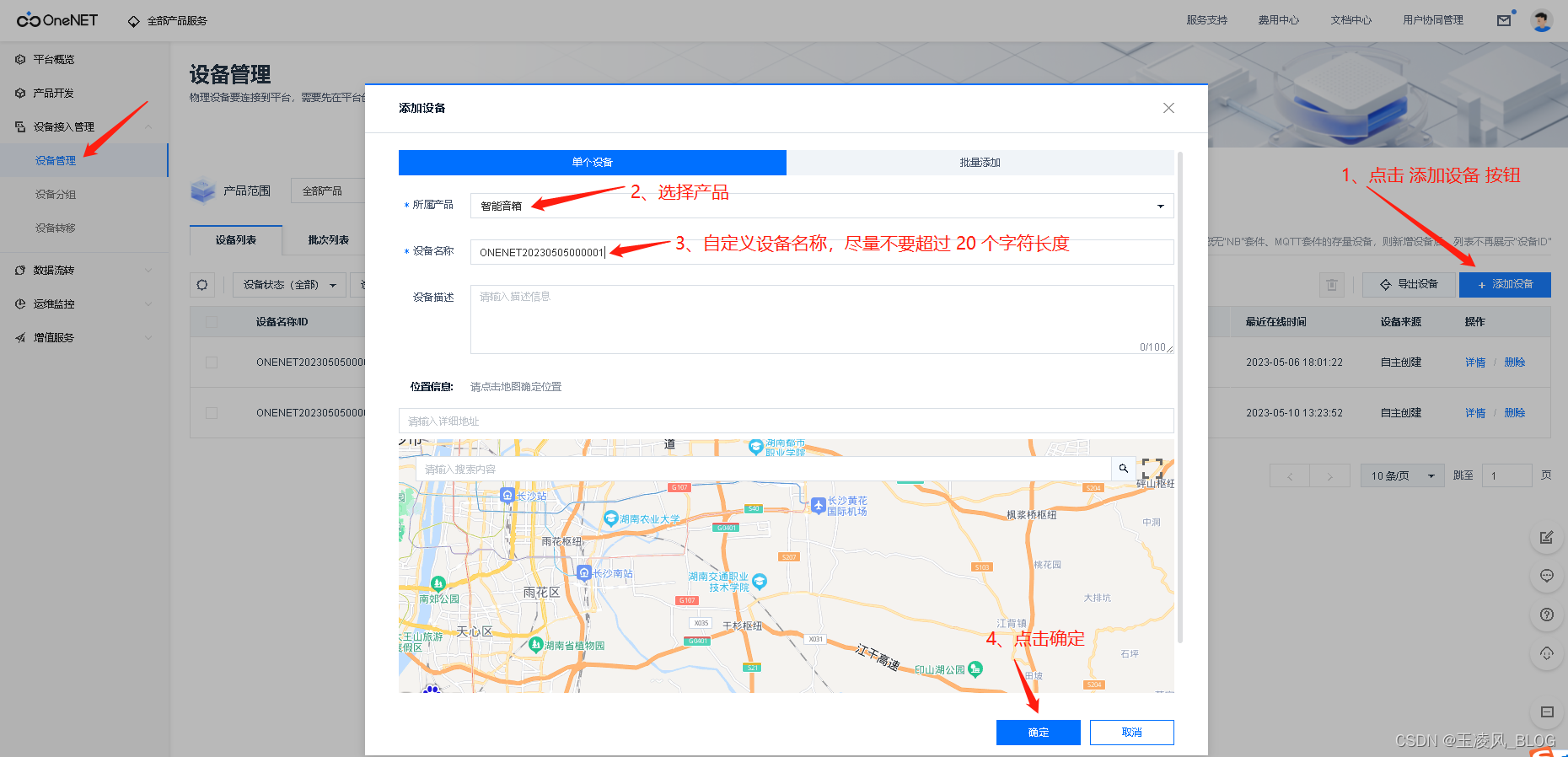Open 用户协同管理 in top bar

pos(1432,20)
